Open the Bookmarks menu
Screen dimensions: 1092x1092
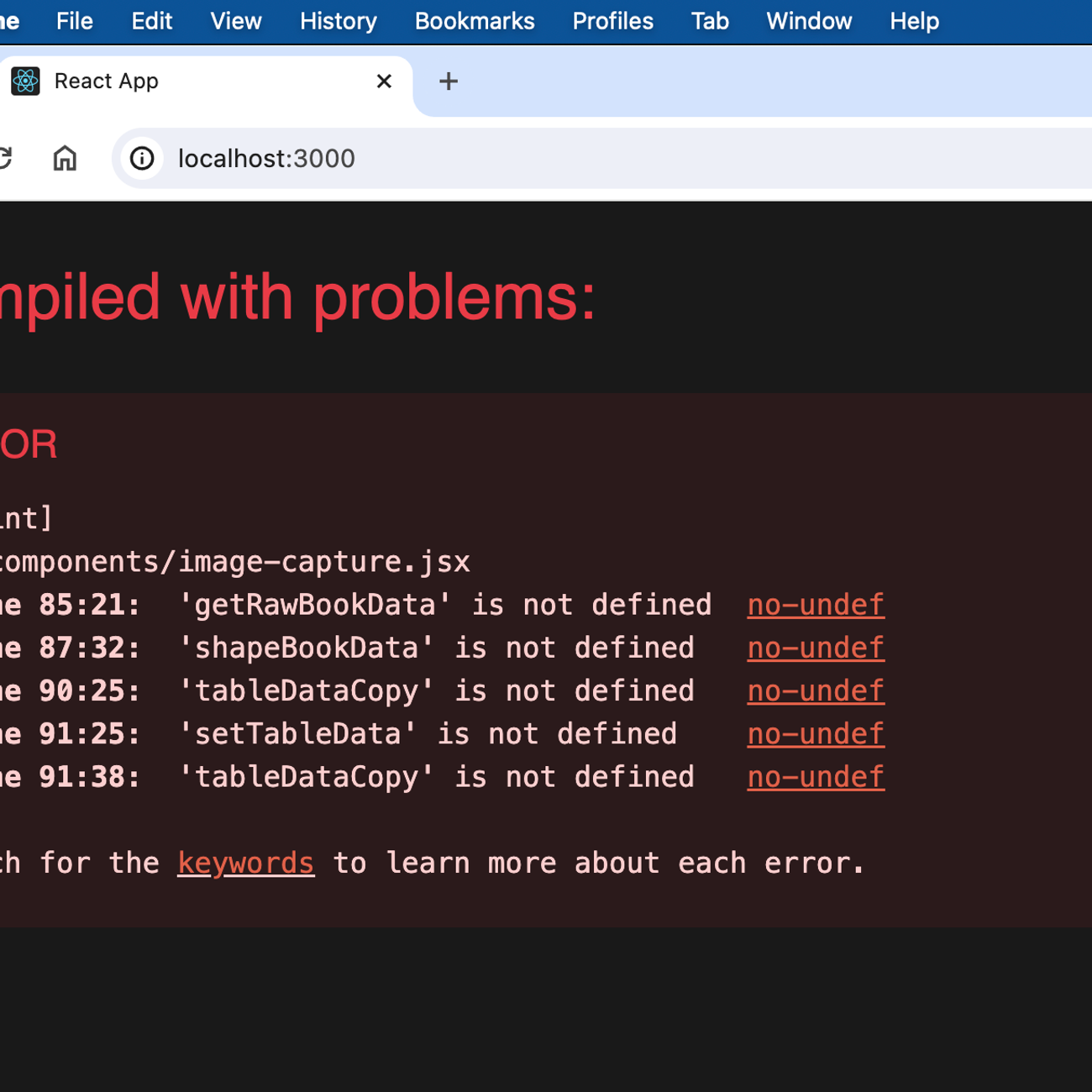(475, 21)
